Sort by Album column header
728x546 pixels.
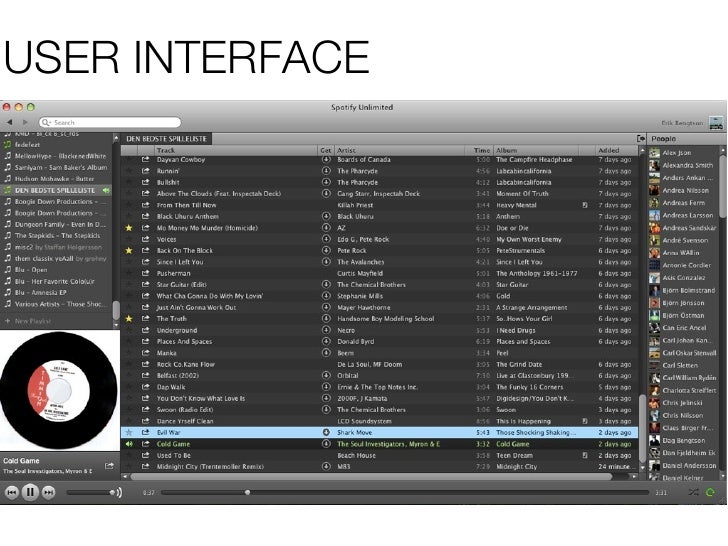[536, 150]
